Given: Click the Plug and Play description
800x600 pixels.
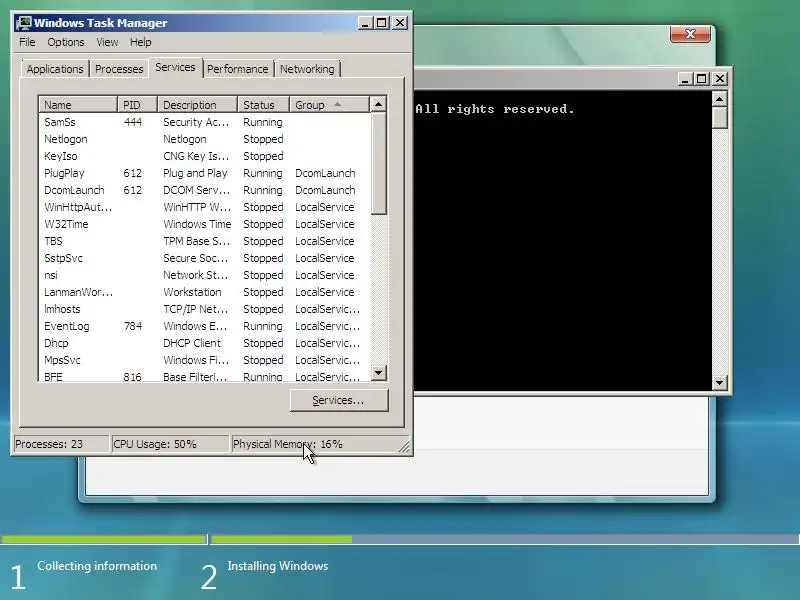Looking at the screenshot, I should click(195, 173).
